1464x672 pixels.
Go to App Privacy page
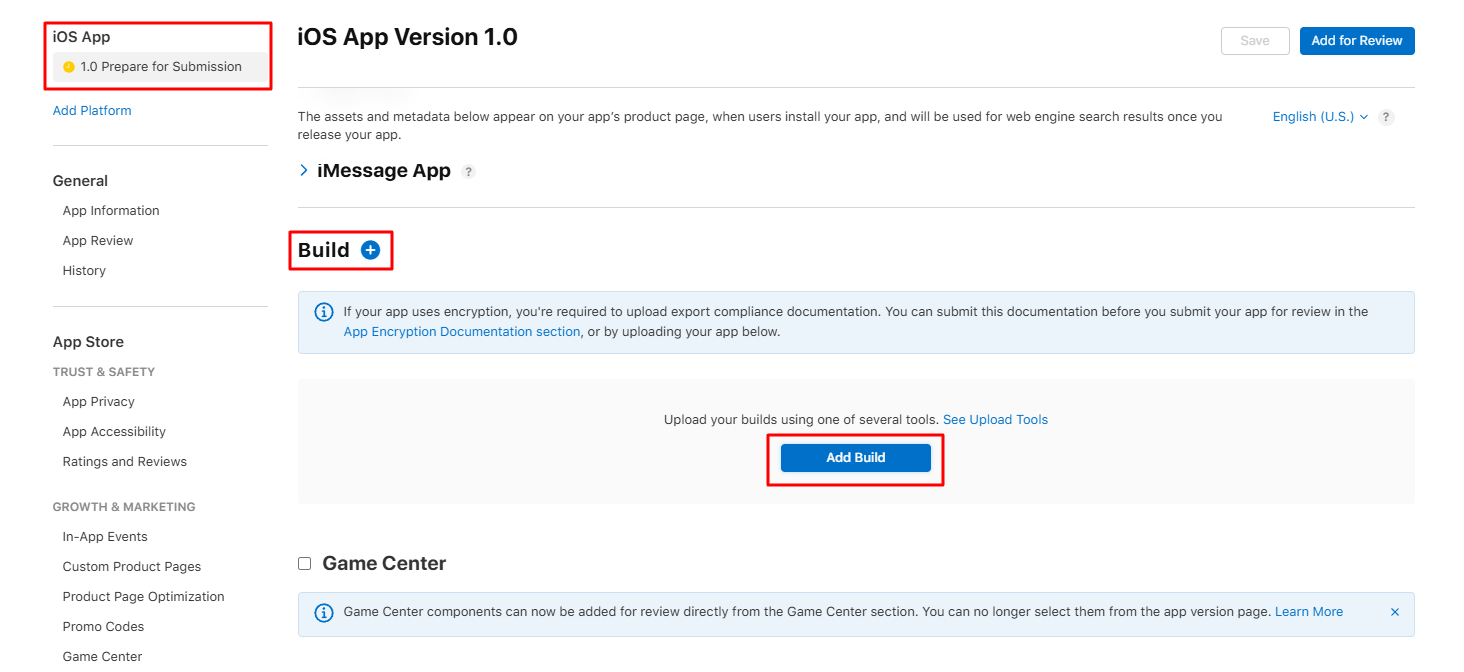point(99,402)
